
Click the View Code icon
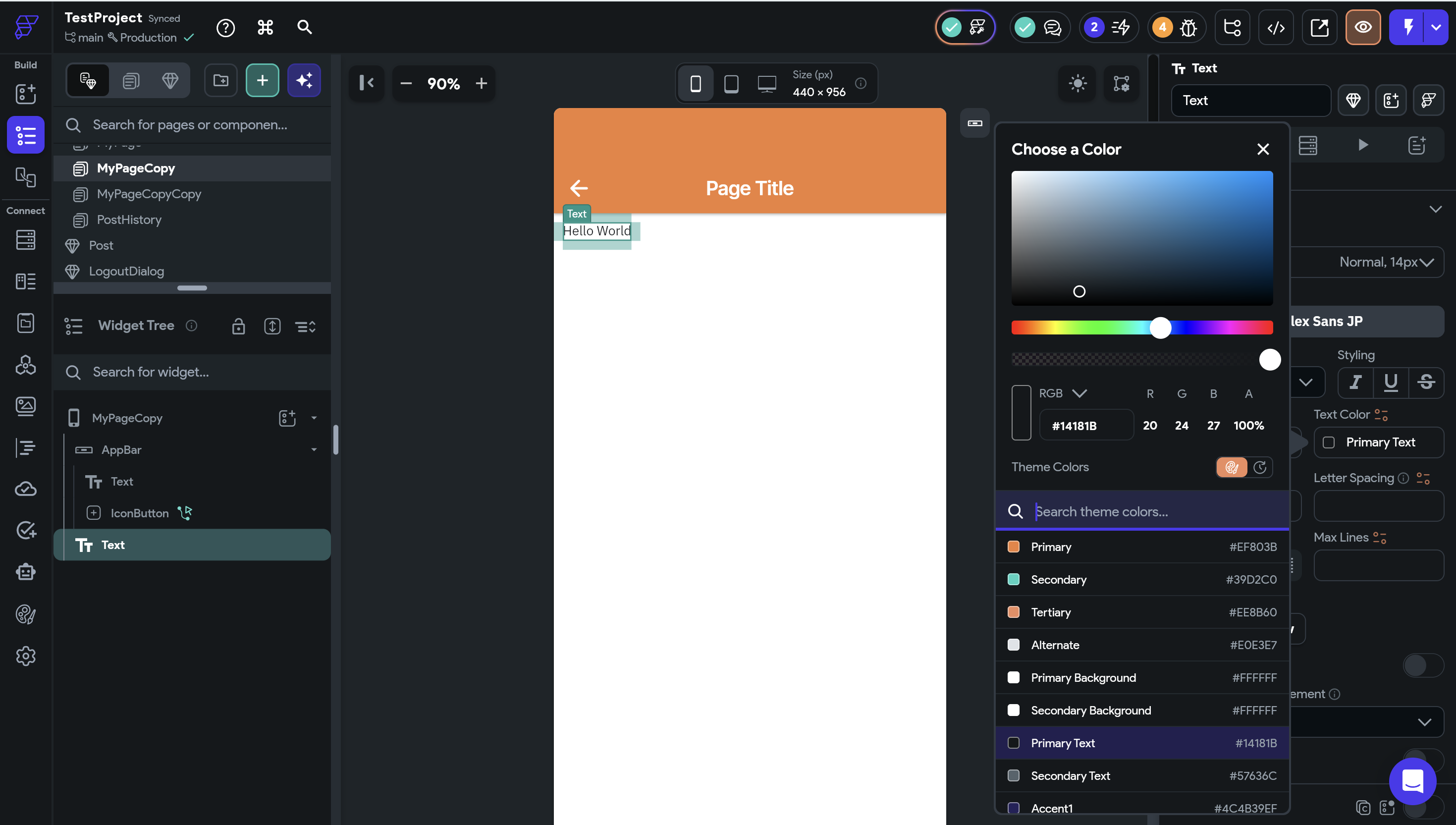1275,27
